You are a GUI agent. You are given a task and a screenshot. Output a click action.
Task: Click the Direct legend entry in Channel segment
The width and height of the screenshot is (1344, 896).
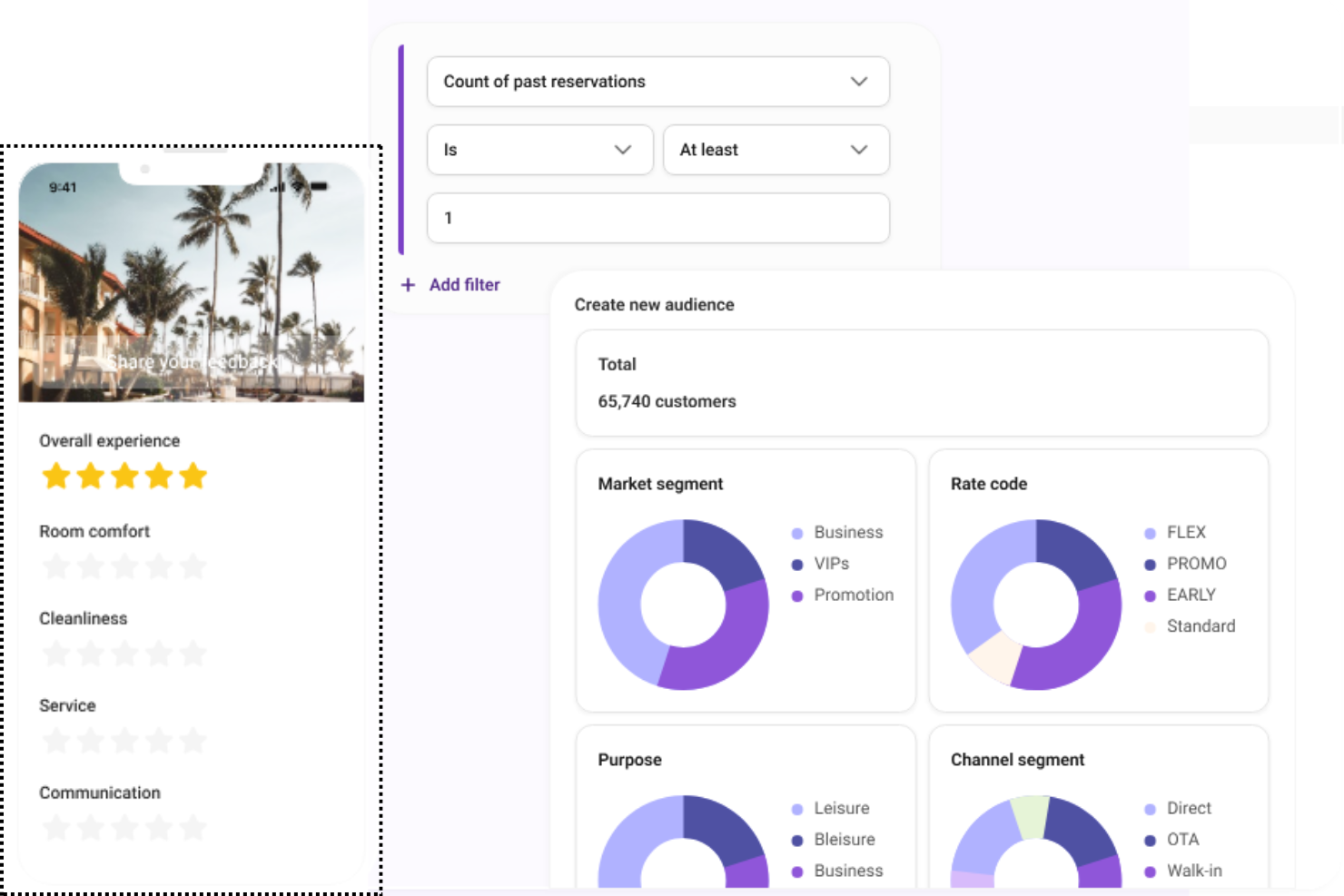click(x=1178, y=809)
